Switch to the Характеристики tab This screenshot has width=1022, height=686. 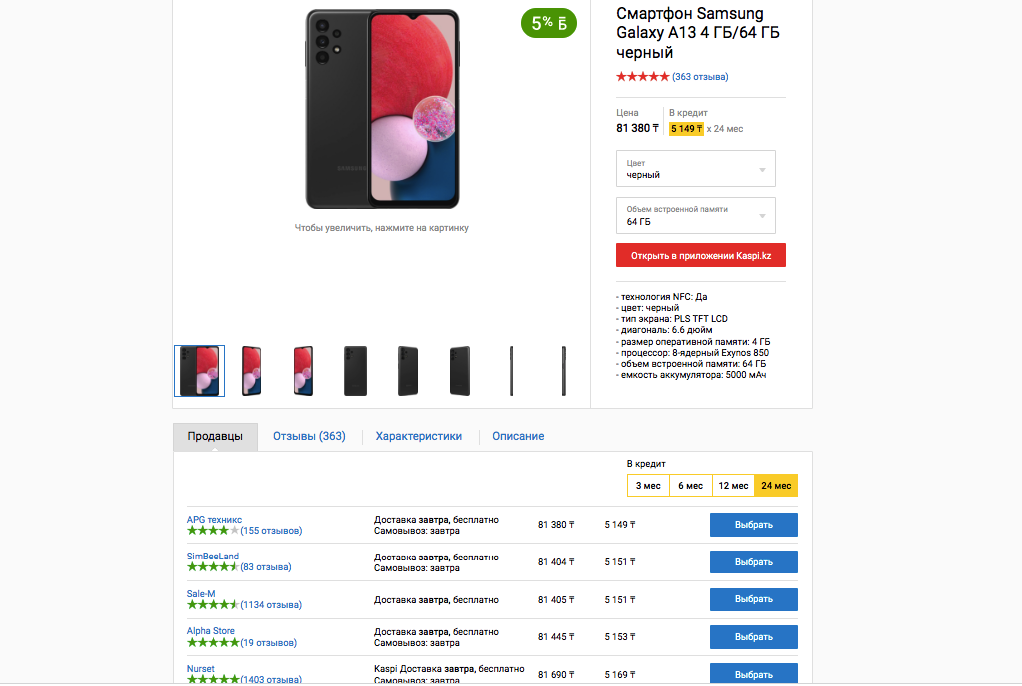coord(419,437)
